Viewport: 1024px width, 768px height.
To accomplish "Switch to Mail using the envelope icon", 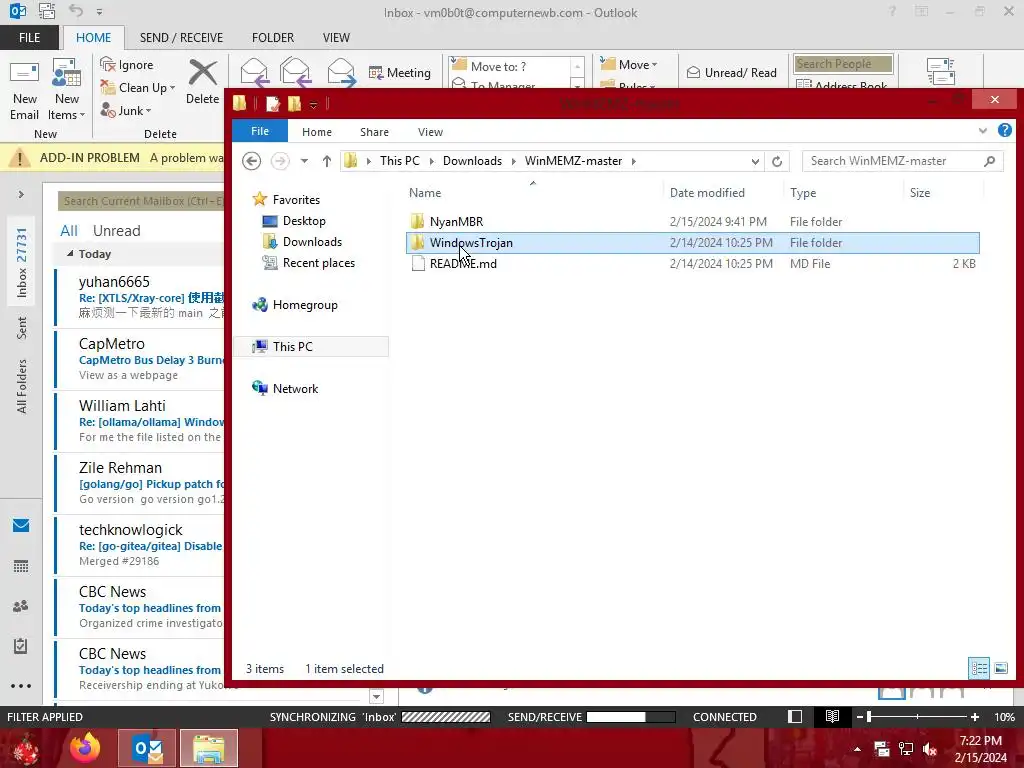I will click(21, 526).
